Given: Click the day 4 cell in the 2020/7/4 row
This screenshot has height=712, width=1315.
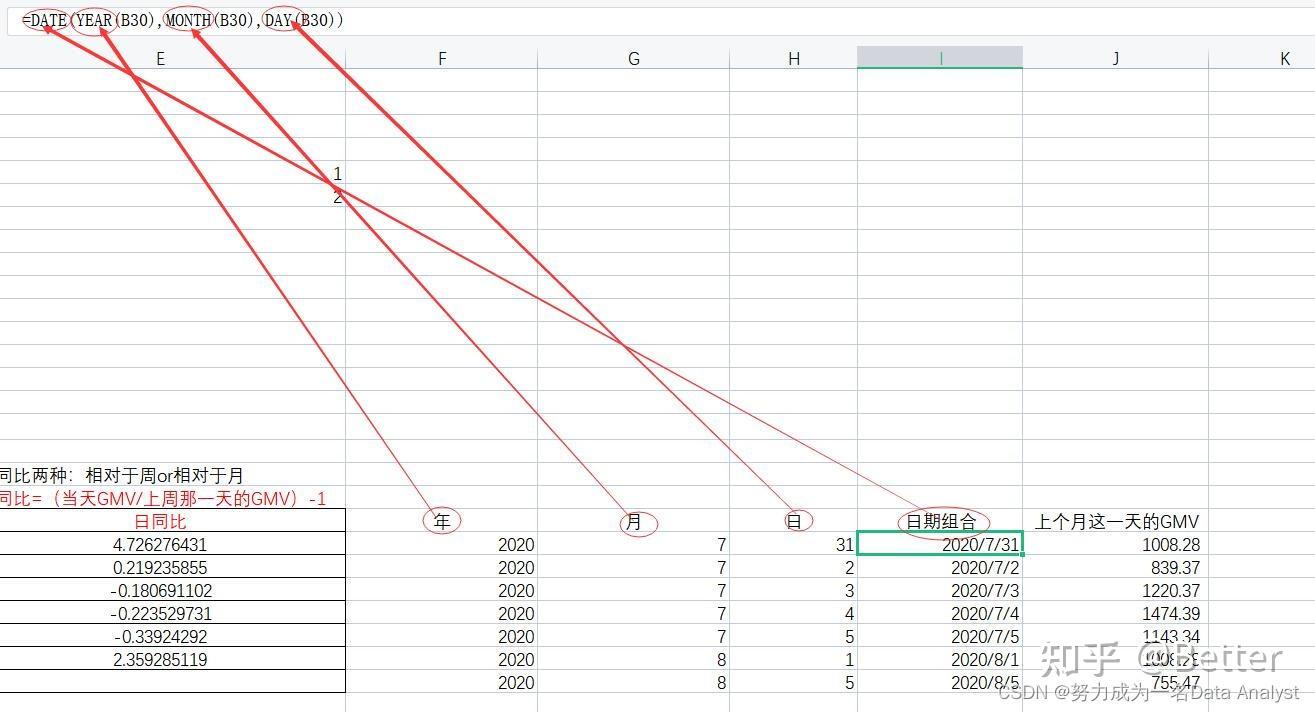Looking at the screenshot, I should pyautogui.click(x=793, y=613).
